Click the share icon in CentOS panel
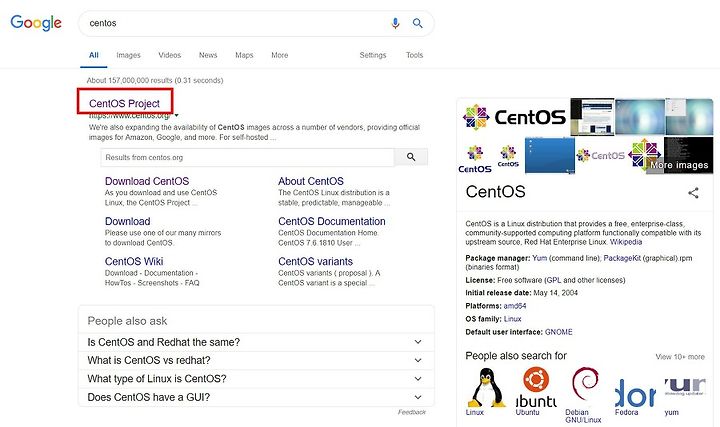 click(693, 193)
